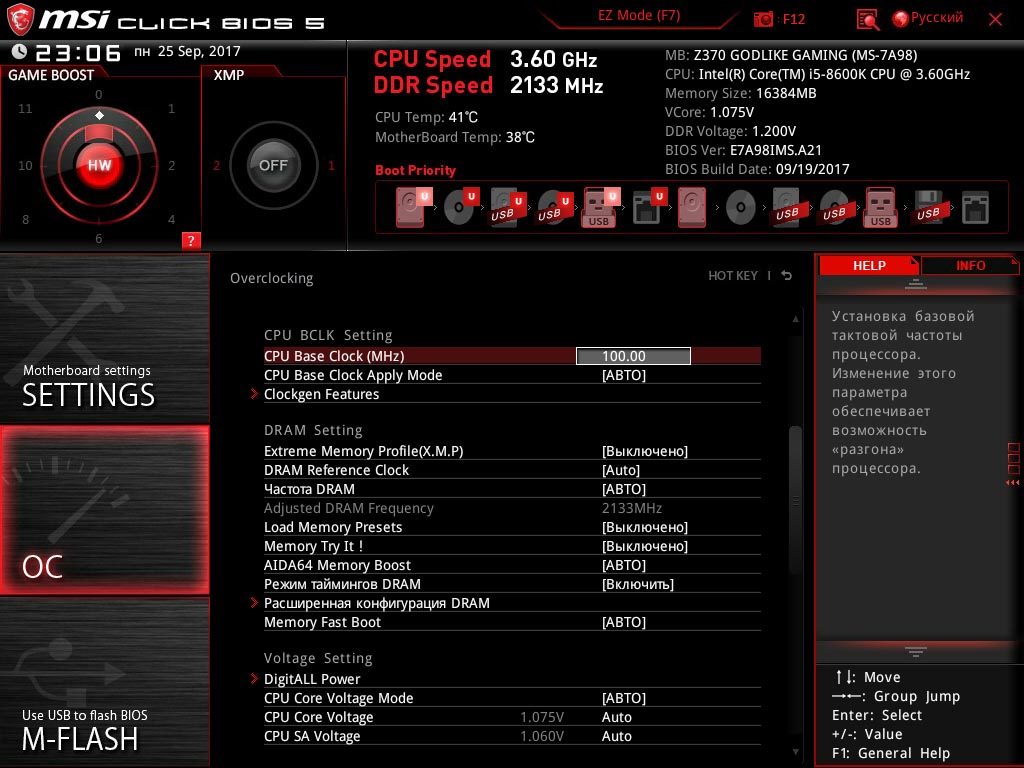Select the second hard disk boot icon
This screenshot has width=1024, height=768.
pyautogui.click(x=692, y=207)
